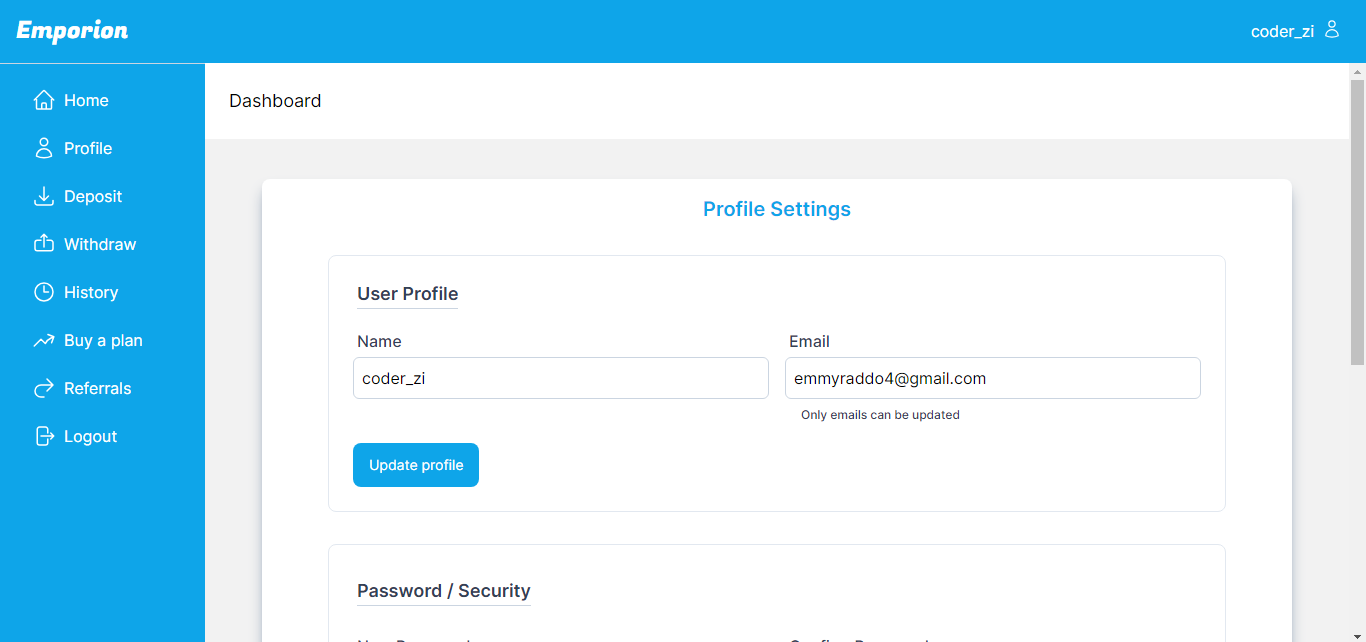Click the Logout door icon

(43, 436)
